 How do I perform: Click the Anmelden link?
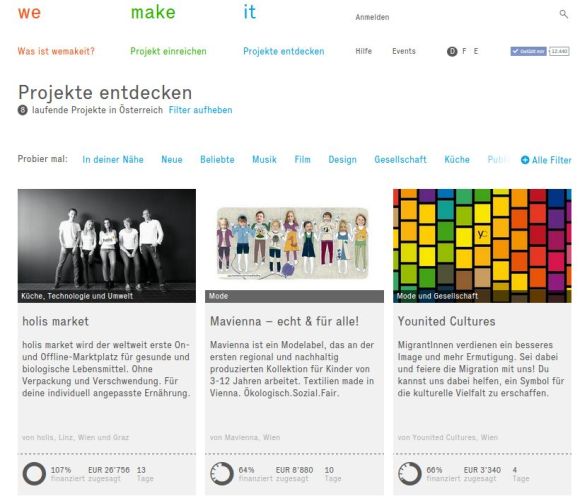[x=372, y=17]
